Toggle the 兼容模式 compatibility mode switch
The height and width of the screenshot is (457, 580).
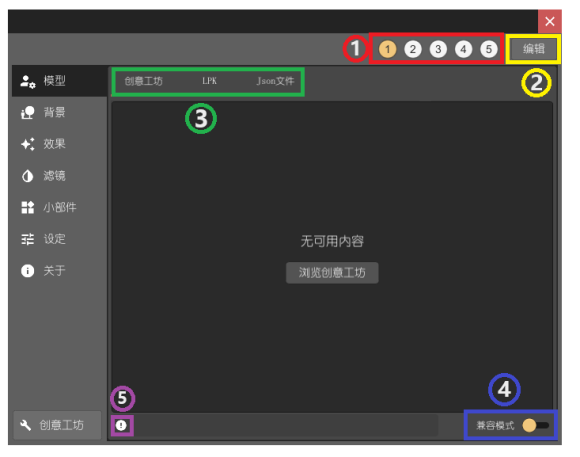coord(536,426)
